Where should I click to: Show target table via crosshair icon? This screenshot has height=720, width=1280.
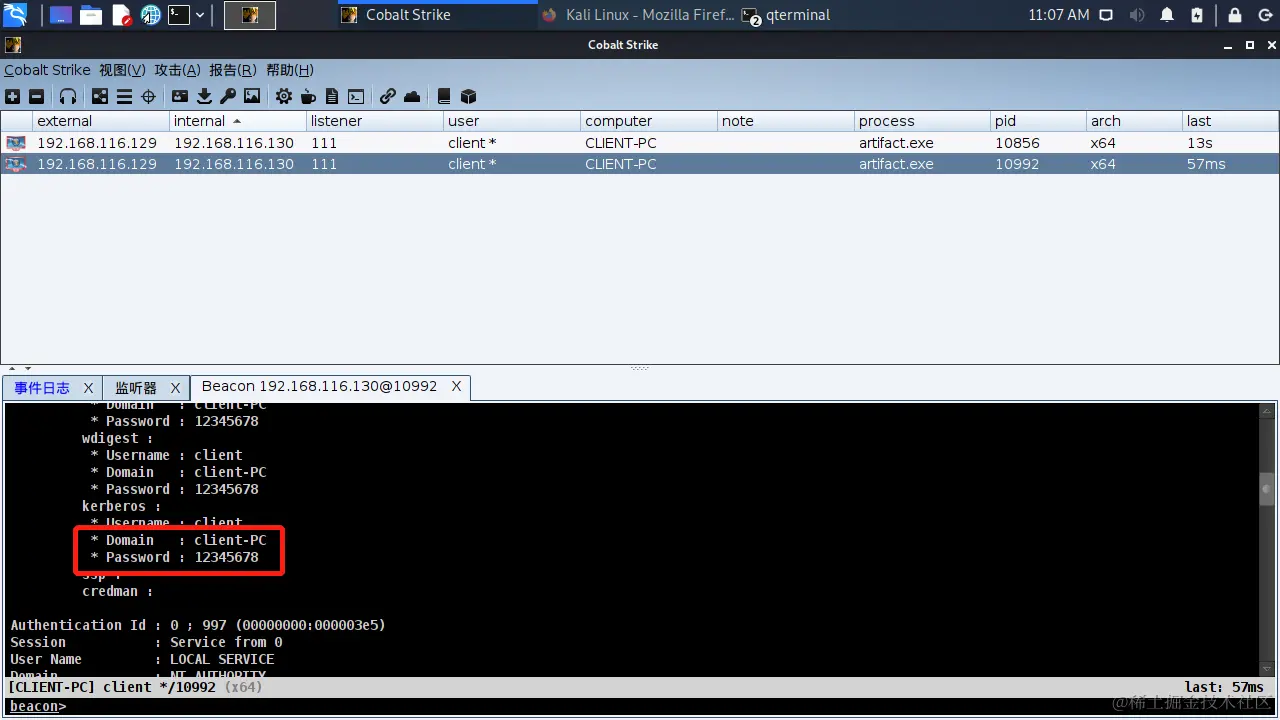pos(148,96)
